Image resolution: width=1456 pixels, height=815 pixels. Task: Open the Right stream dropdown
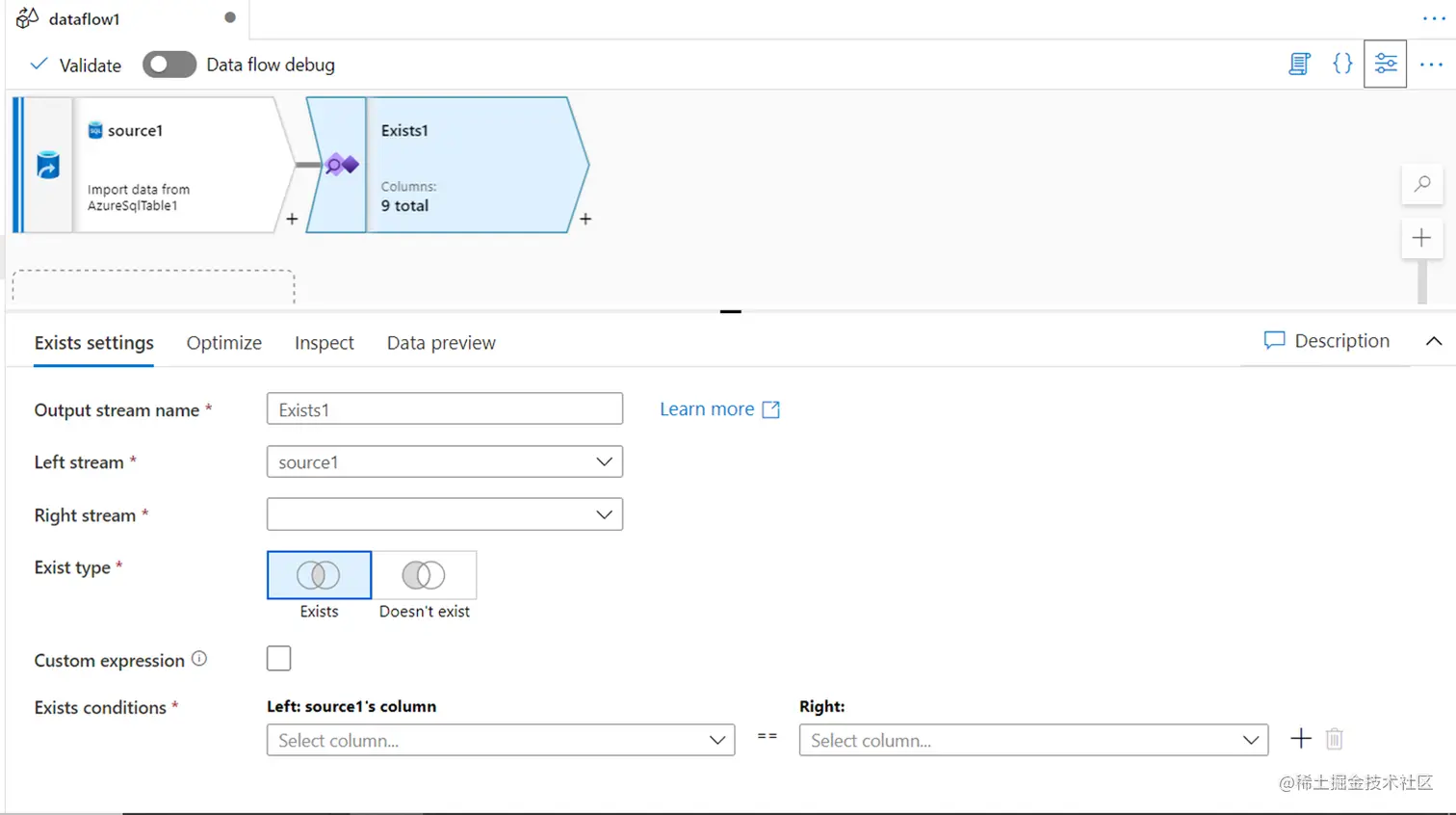click(x=444, y=514)
